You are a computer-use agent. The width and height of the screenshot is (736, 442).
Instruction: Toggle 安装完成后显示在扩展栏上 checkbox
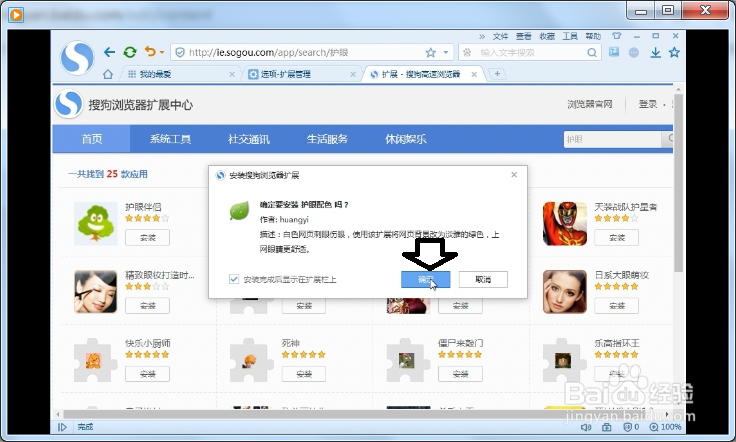[x=234, y=279]
